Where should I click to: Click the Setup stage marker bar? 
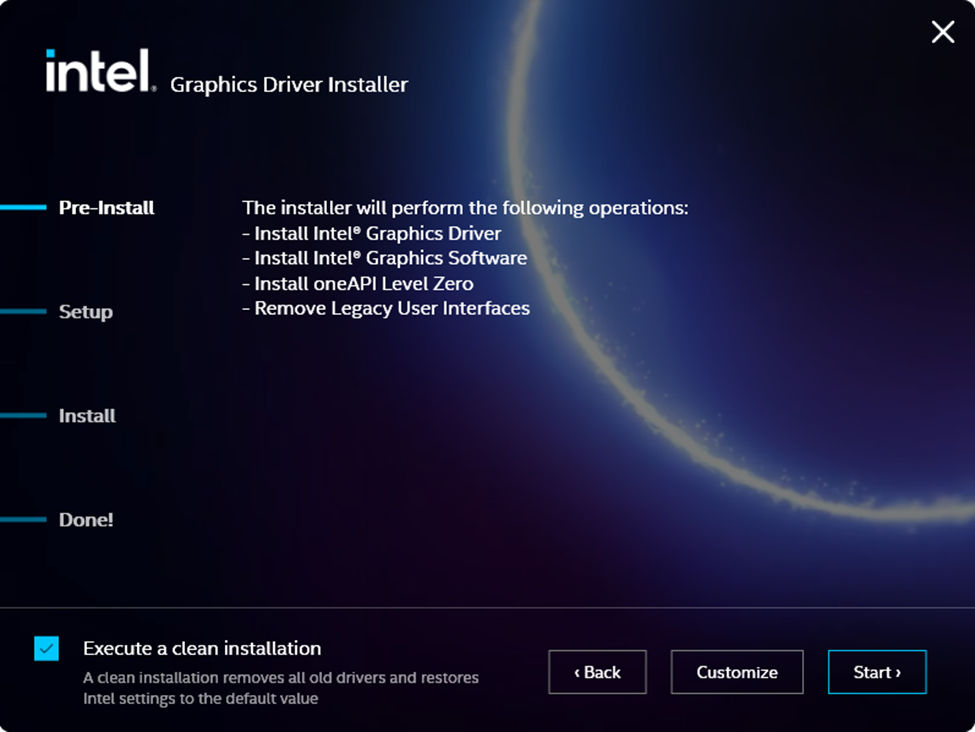25,312
